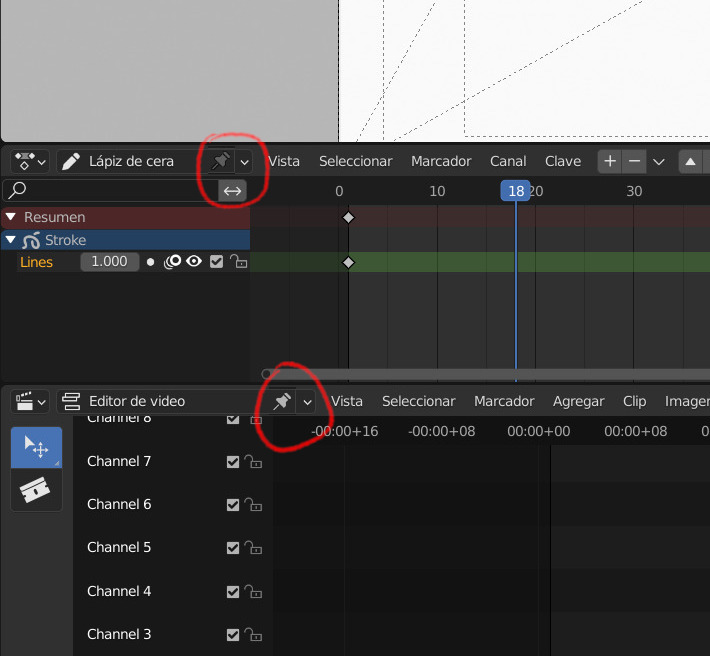Screen dimensions: 710x656
Task: Open the Clave menu
Action: pos(563,161)
